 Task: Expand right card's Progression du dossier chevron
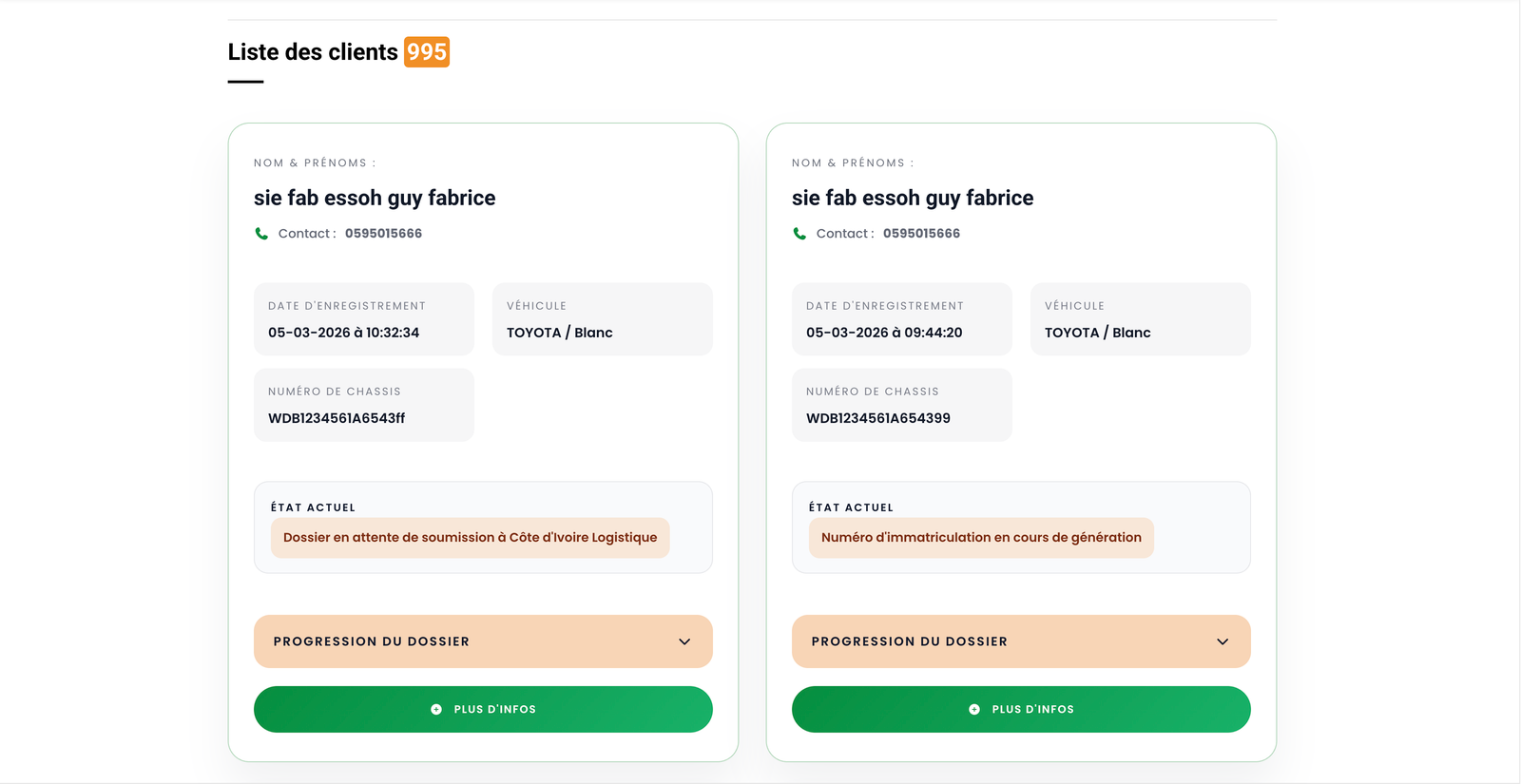pos(1223,641)
